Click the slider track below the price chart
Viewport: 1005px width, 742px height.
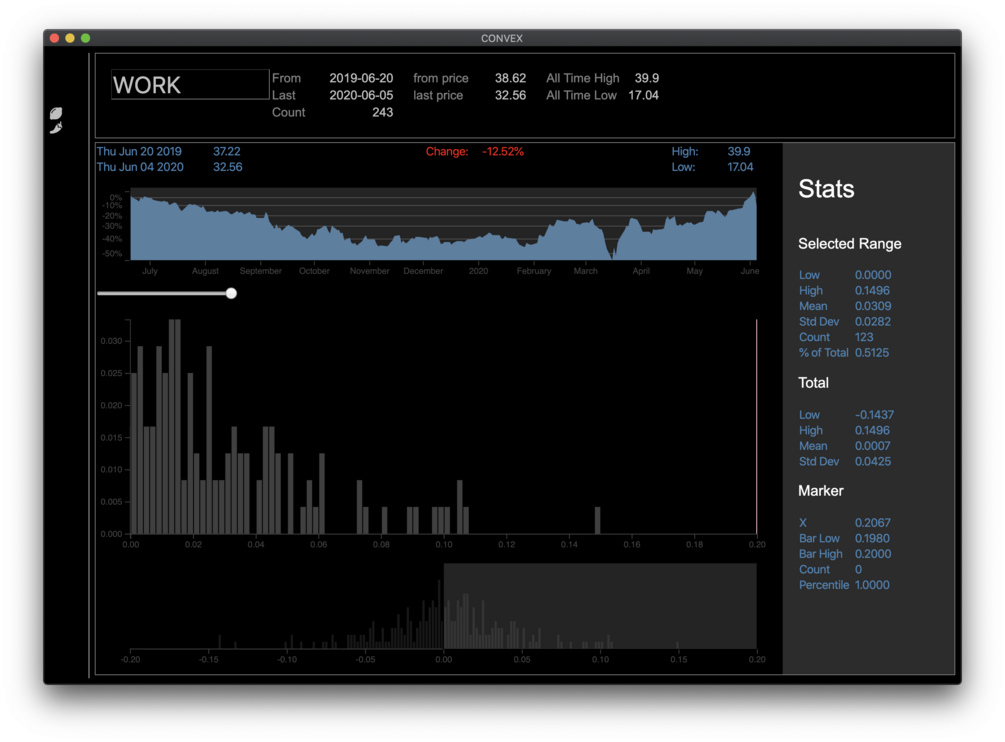(164, 293)
